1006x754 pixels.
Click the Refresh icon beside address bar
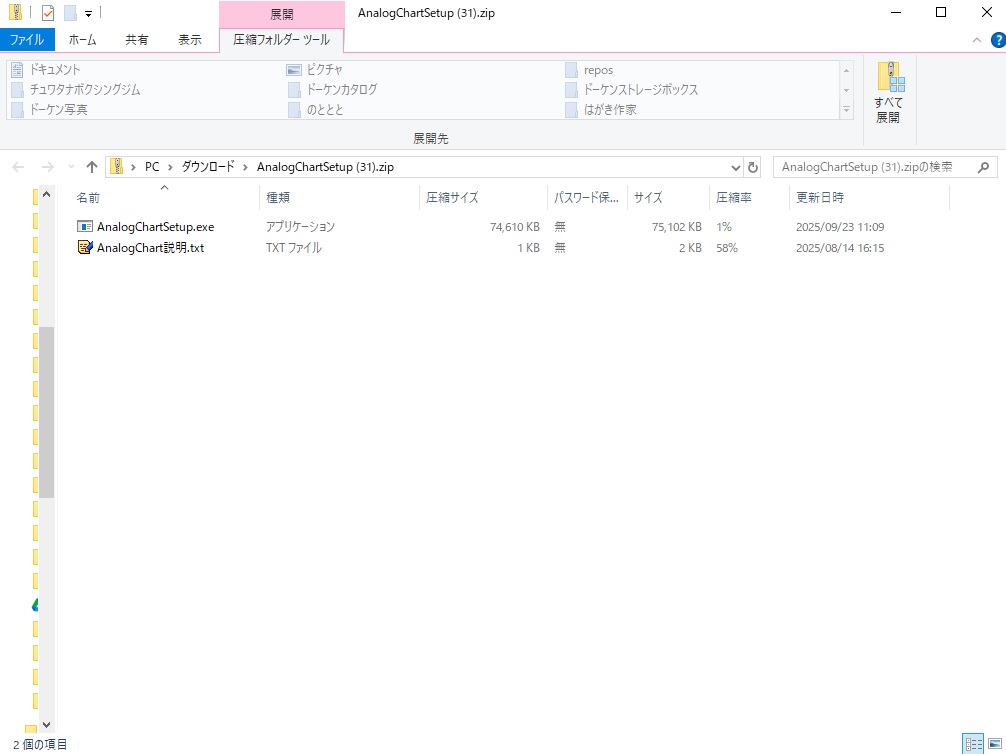[x=753, y=167]
